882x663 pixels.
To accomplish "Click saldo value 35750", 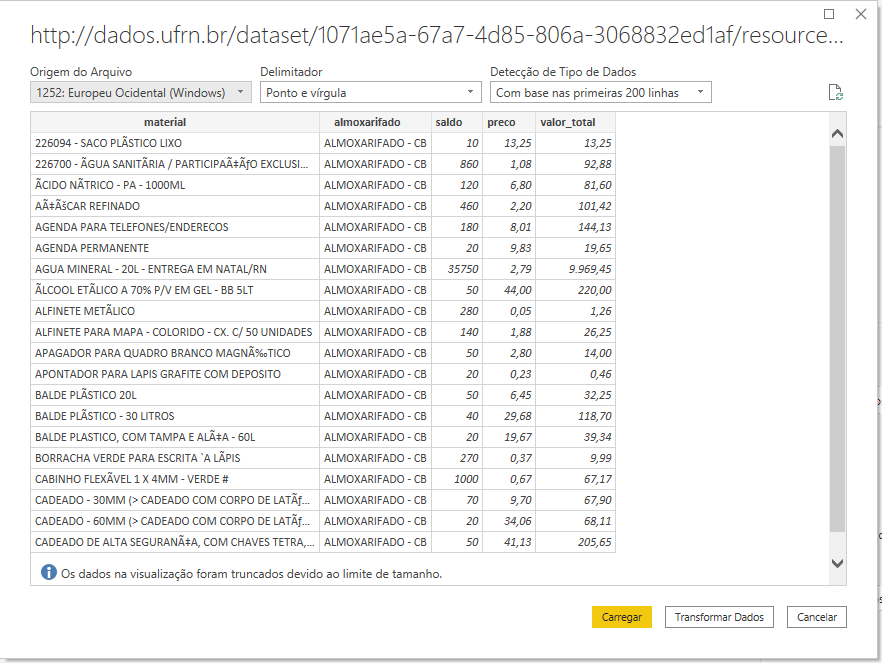I will pos(457,269).
